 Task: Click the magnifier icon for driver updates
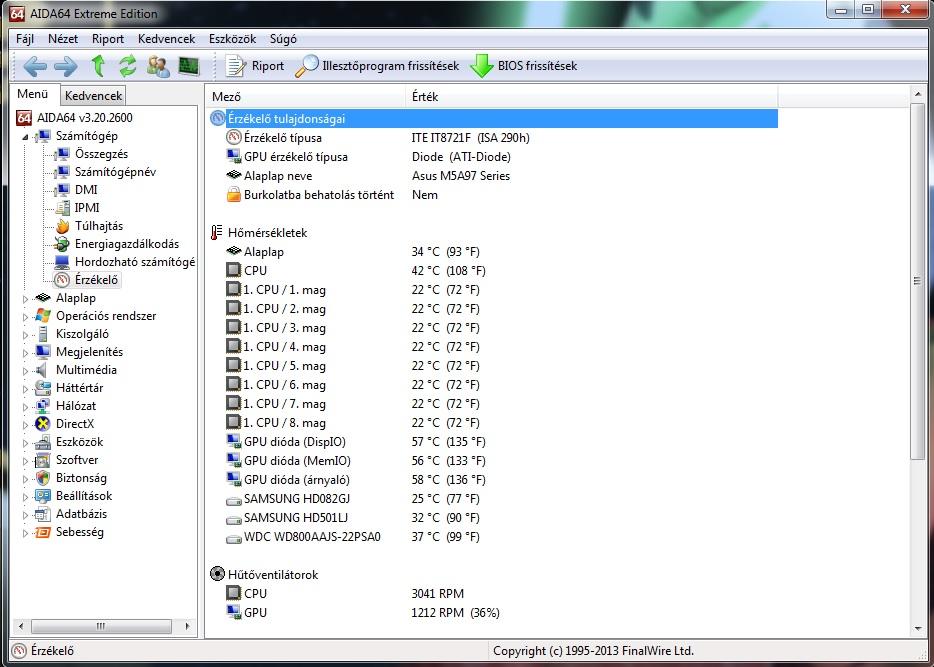(307, 66)
